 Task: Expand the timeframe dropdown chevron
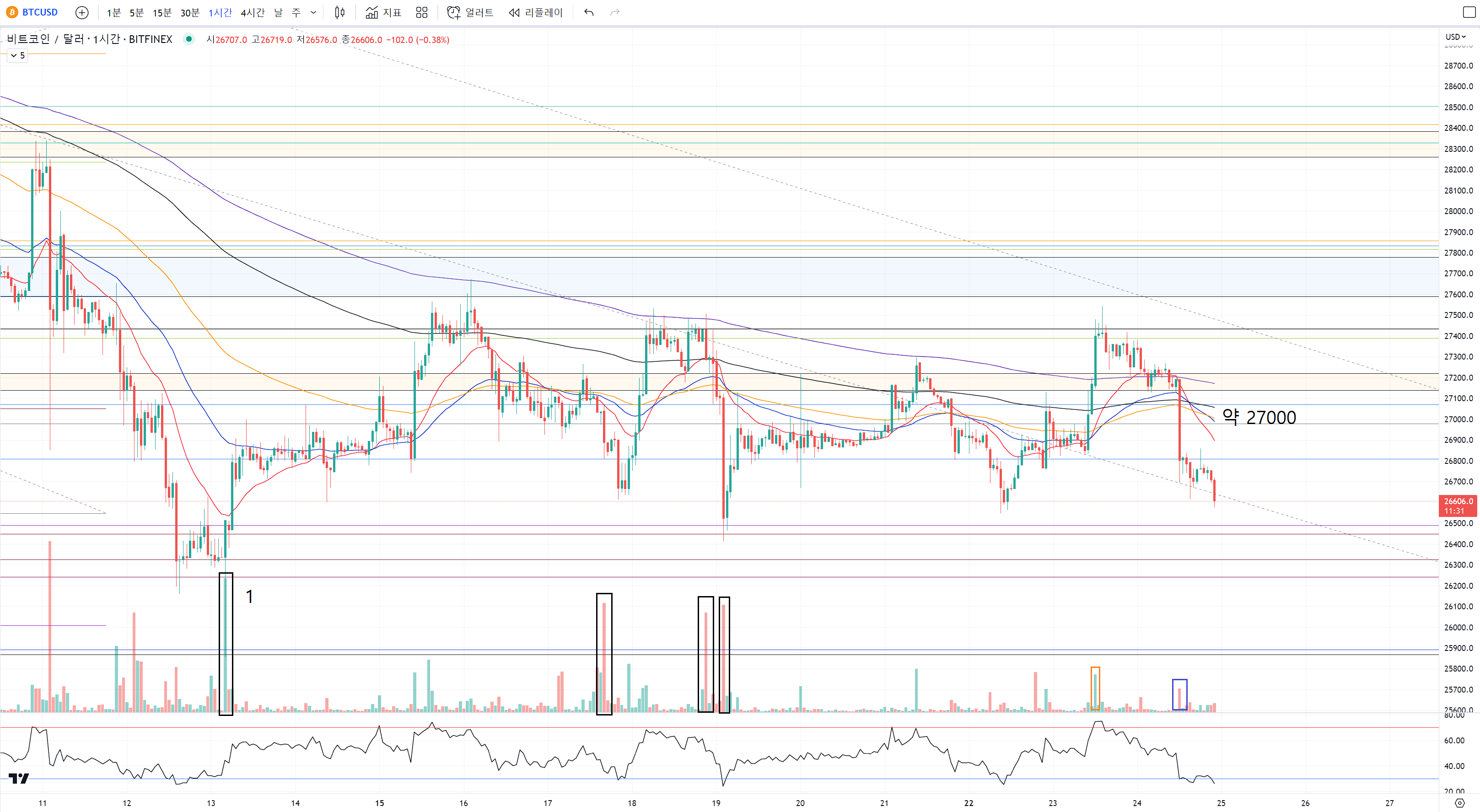[x=313, y=13]
